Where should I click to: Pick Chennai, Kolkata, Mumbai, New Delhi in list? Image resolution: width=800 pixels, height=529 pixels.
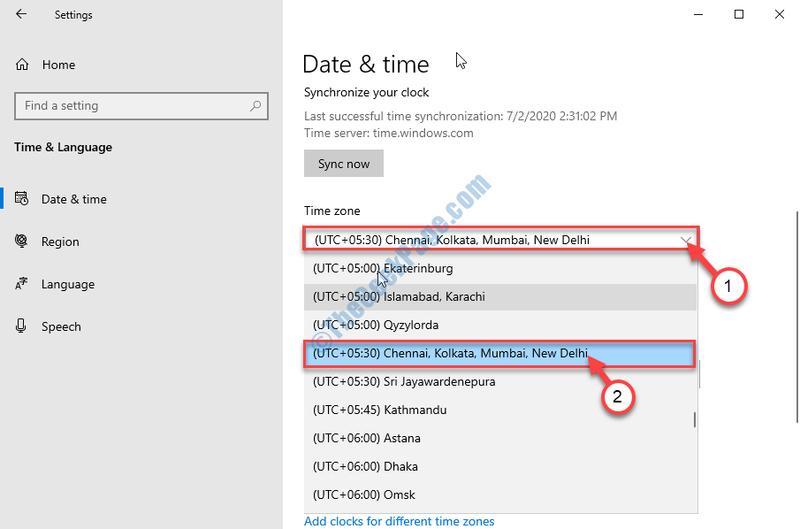tap(499, 354)
